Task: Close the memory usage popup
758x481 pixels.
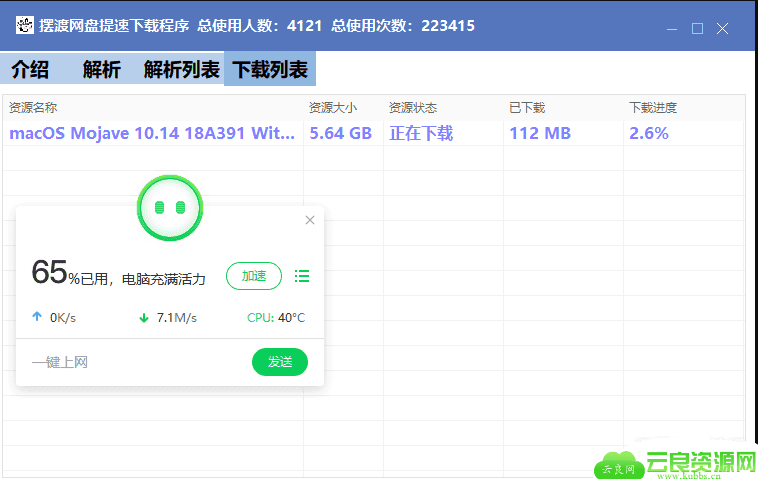Action: pyautogui.click(x=310, y=220)
